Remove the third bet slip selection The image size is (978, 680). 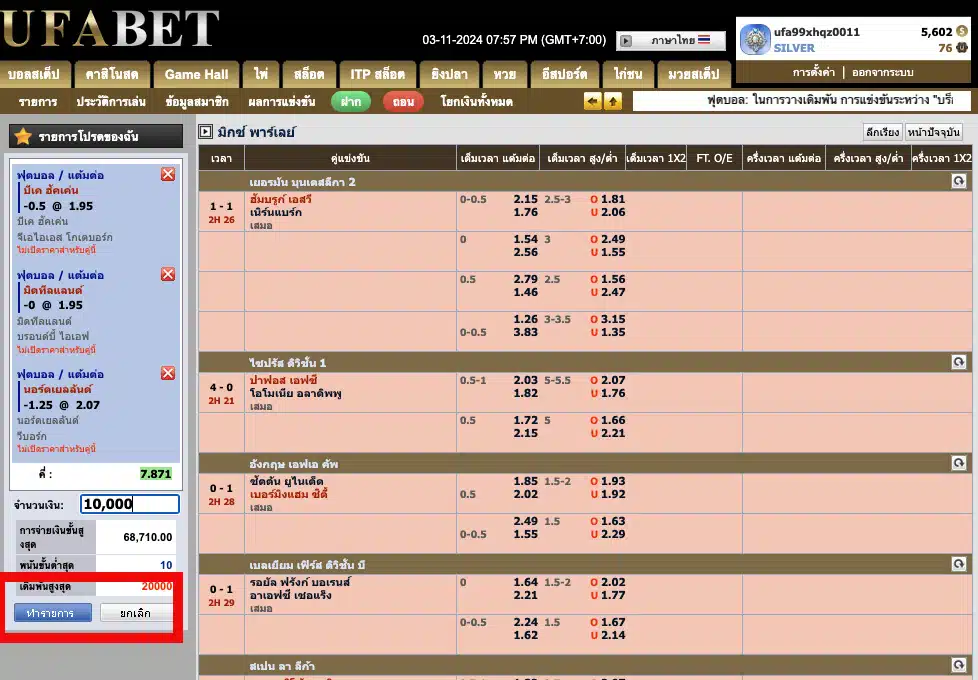pyautogui.click(x=168, y=373)
